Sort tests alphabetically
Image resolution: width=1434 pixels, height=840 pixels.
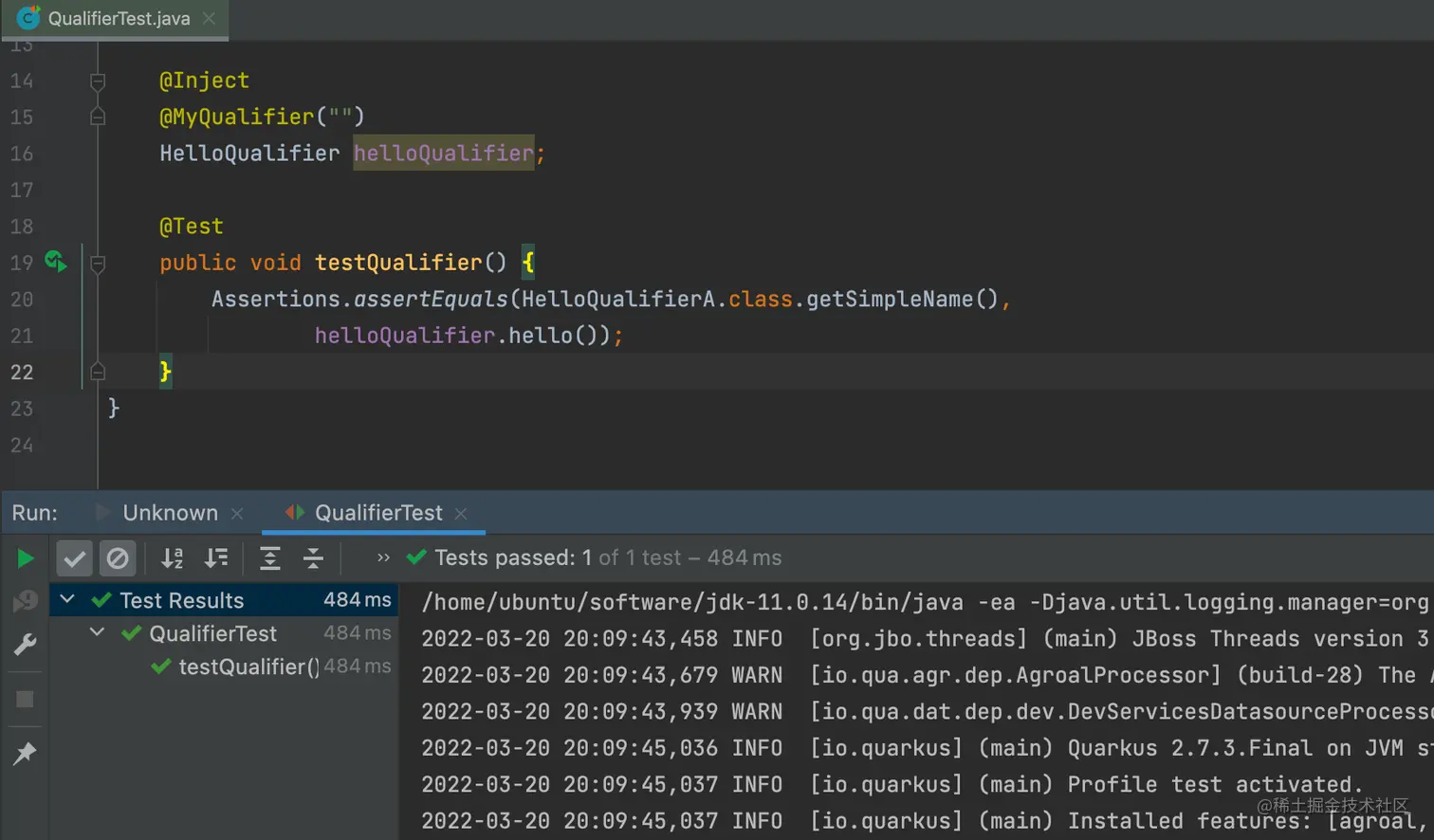pyautogui.click(x=172, y=558)
